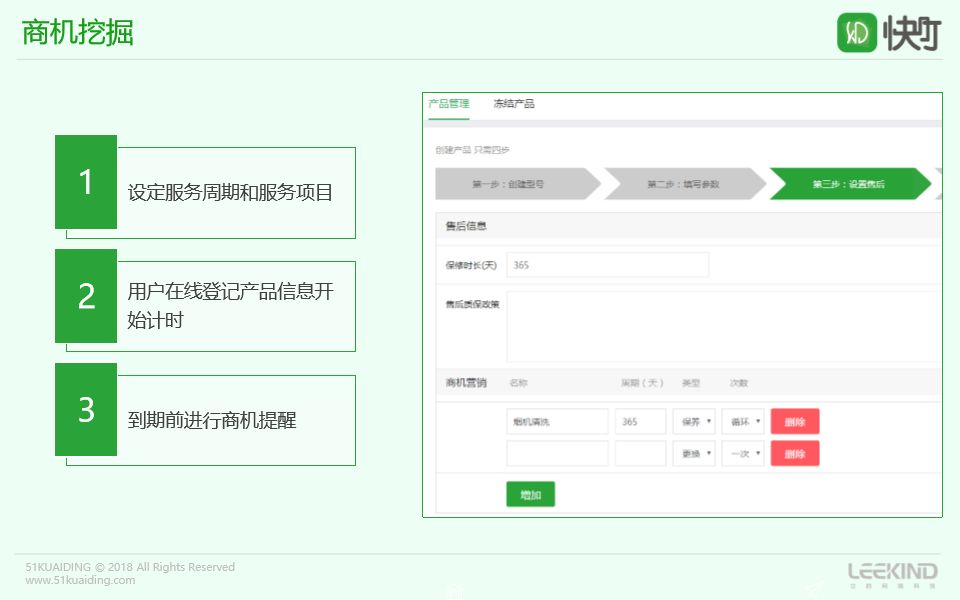Expand the 一次 frequency dropdown
This screenshot has height=600, width=960.
click(743, 454)
